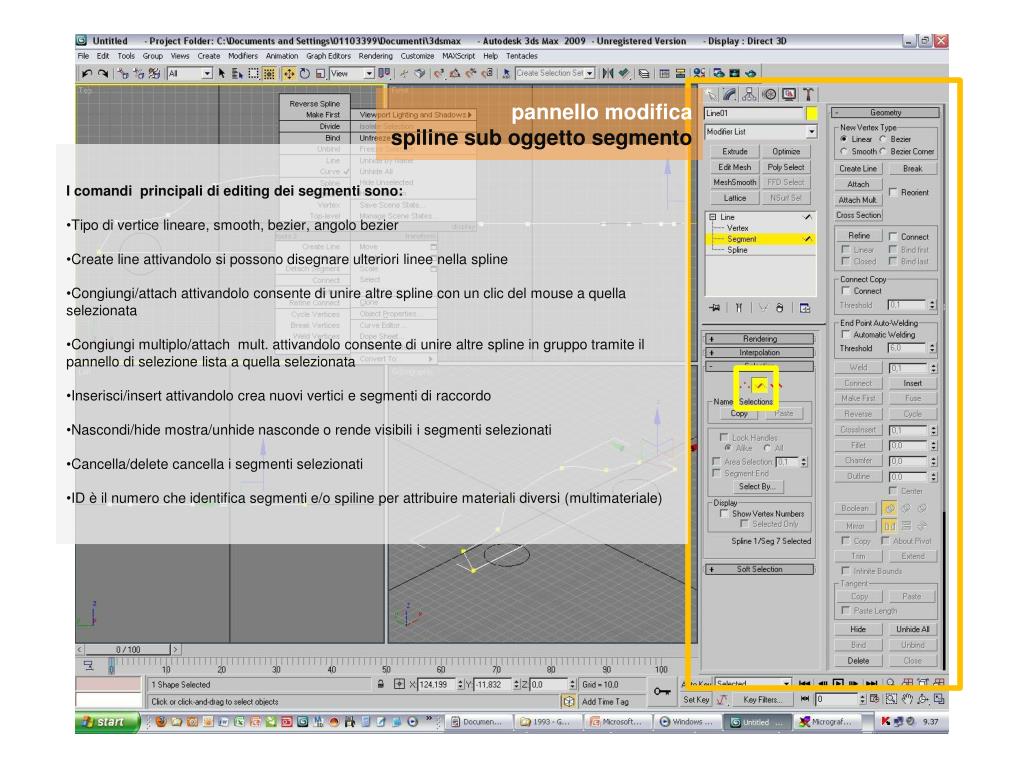Click the selection lock padlock in status bar
The height and width of the screenshot is (768, 1024).
(x=381, y=684)
